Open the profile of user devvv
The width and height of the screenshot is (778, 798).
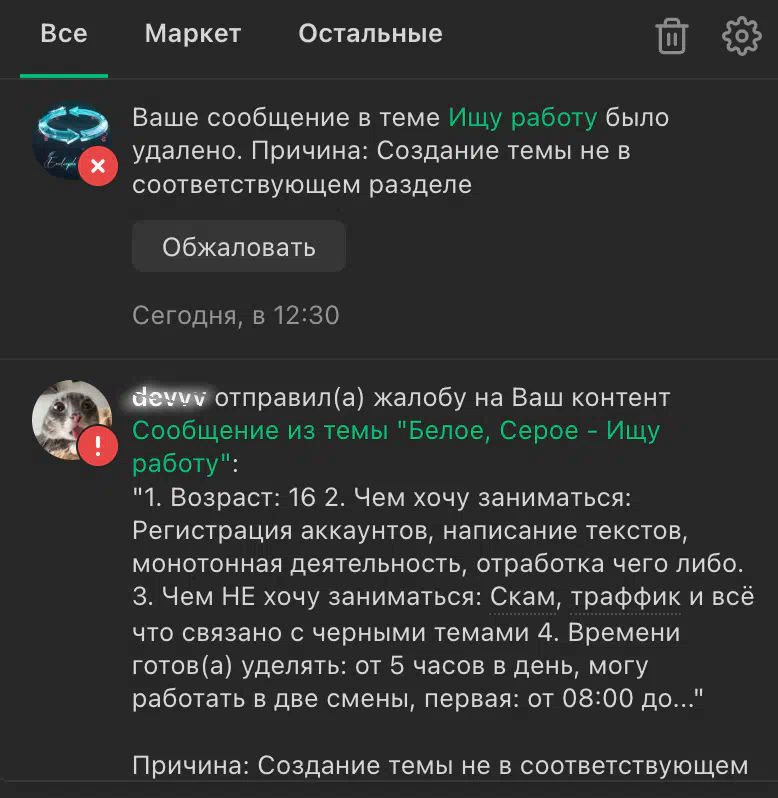(x=169, y=397)
